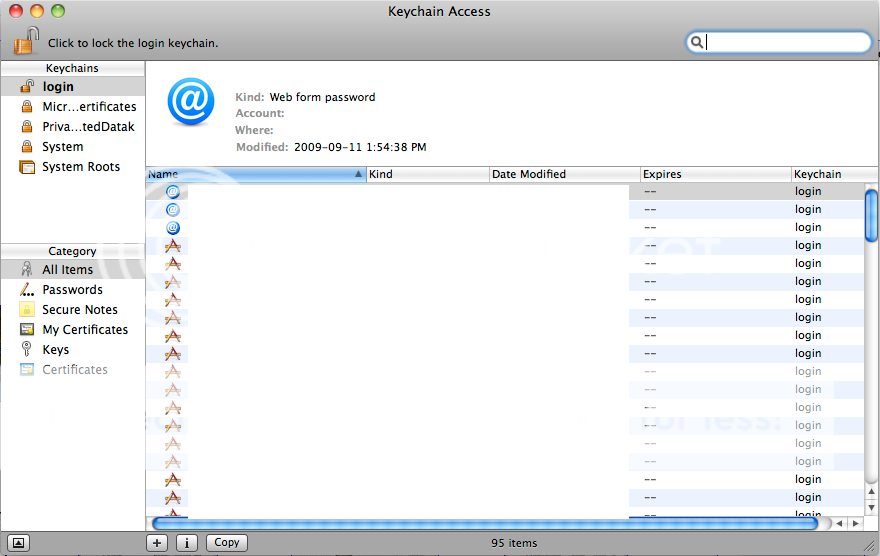Show All Items category

[x=67, y=270]
